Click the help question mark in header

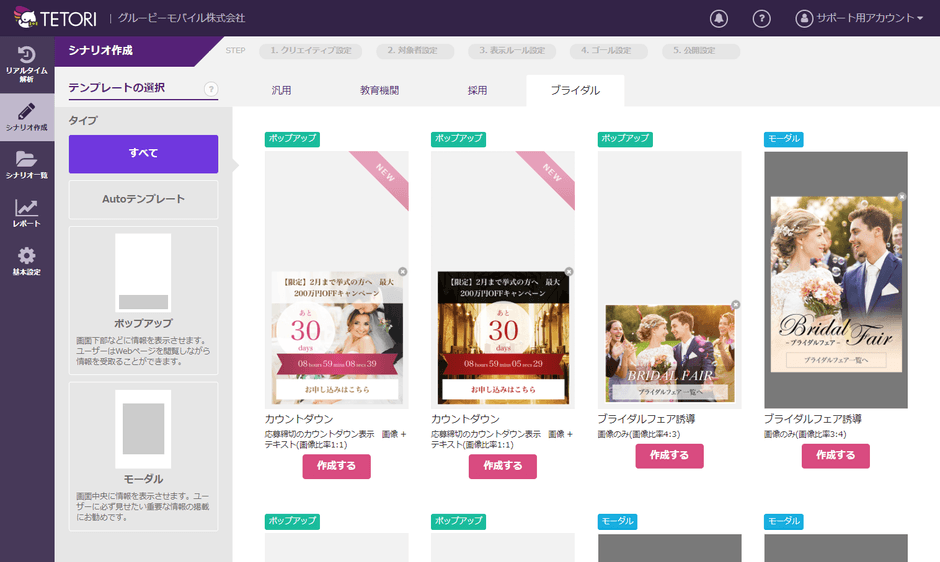tap(762, 18)
